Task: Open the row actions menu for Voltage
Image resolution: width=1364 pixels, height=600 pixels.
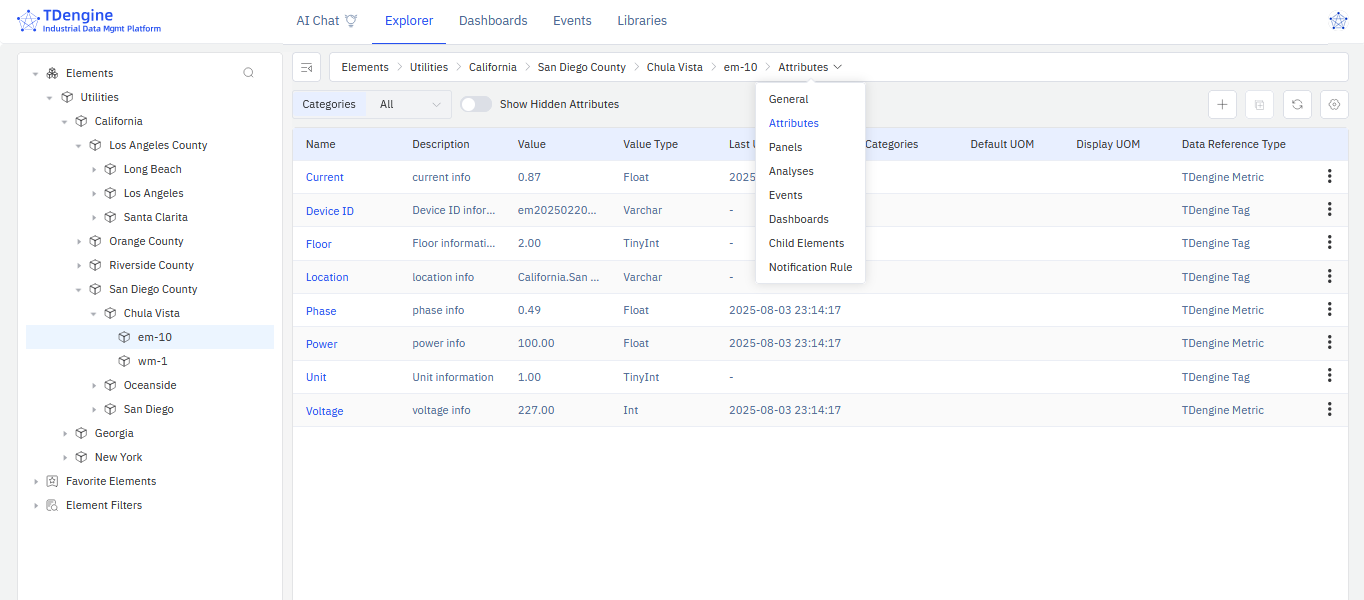Action: pyautogui.click(x=1329, y=409)
